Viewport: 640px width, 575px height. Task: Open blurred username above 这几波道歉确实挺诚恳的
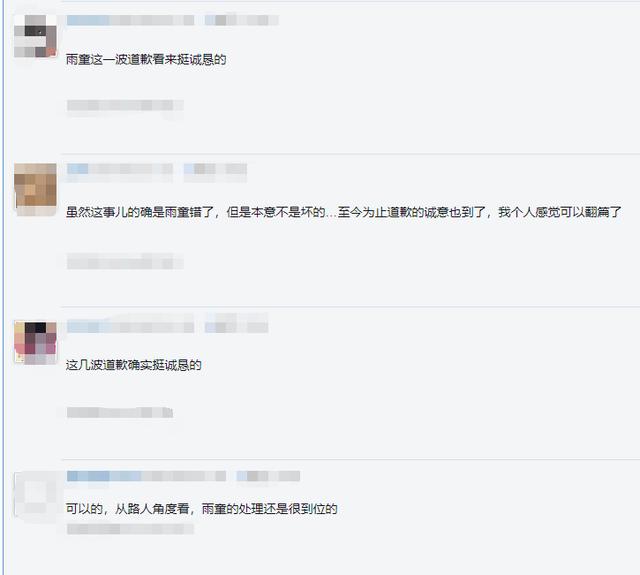click(x=130, y=327)
